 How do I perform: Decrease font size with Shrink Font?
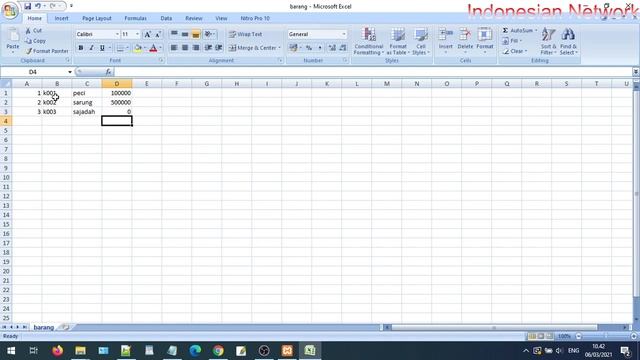coord(158,35)
